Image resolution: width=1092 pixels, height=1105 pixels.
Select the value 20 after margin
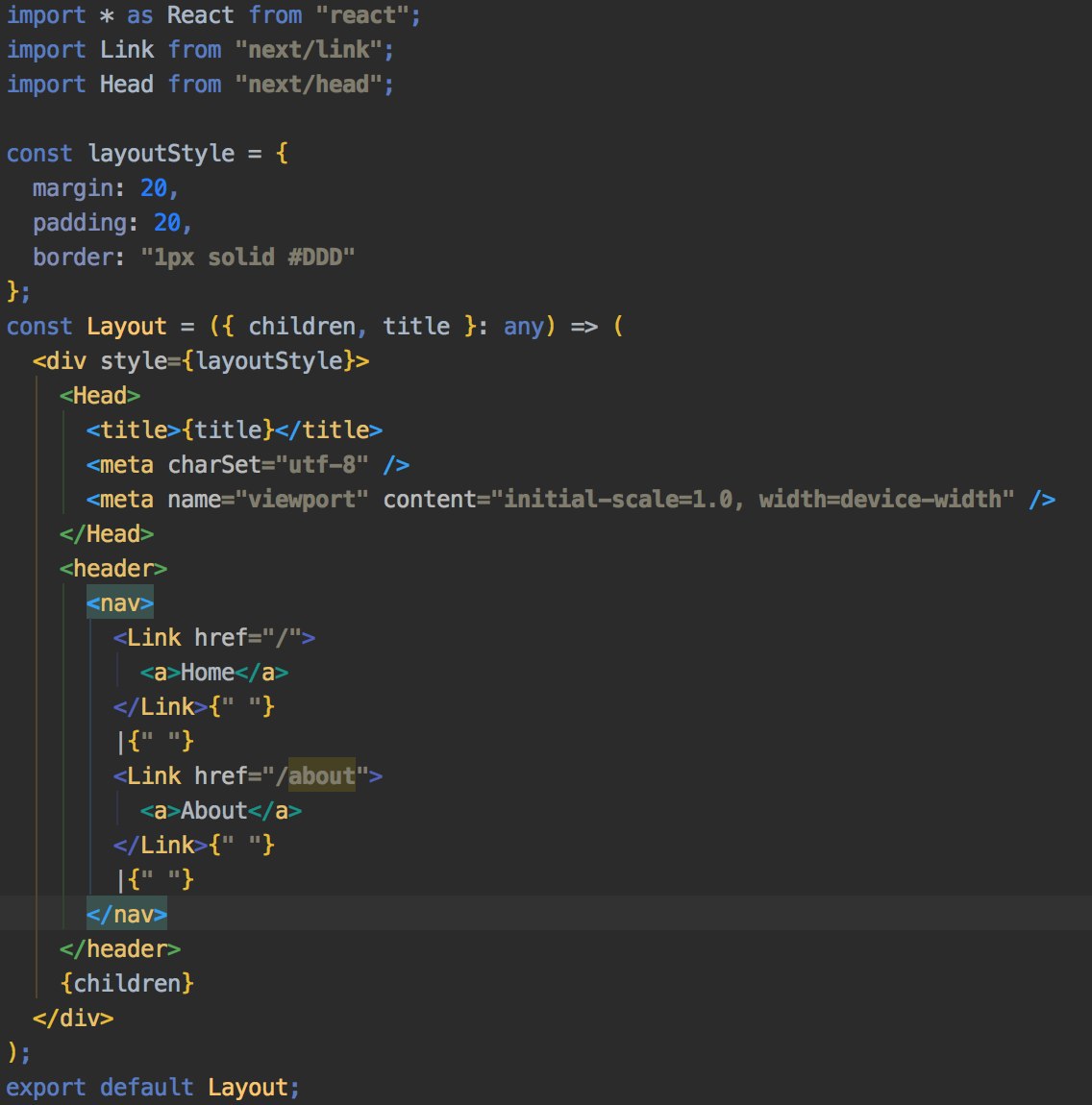pyautogui.click(x=154, y=187)
